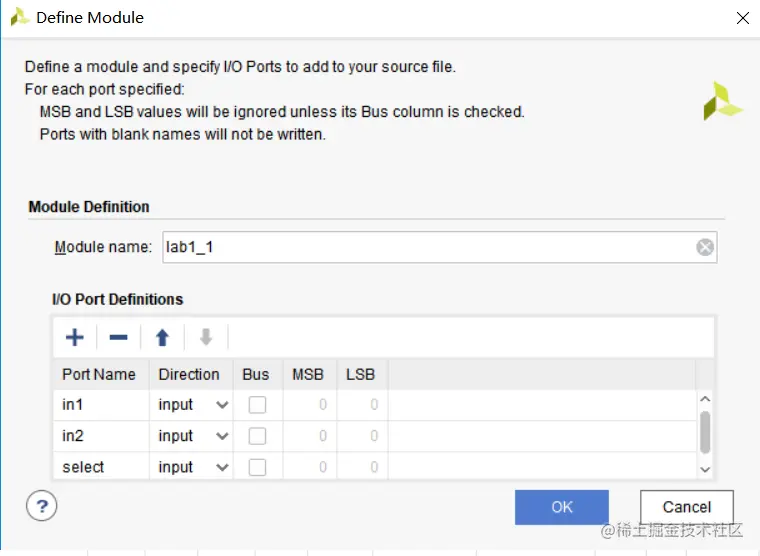Click the Vivado logo in title bar
This screenshot has width=760, height=556.
[20, 17]
